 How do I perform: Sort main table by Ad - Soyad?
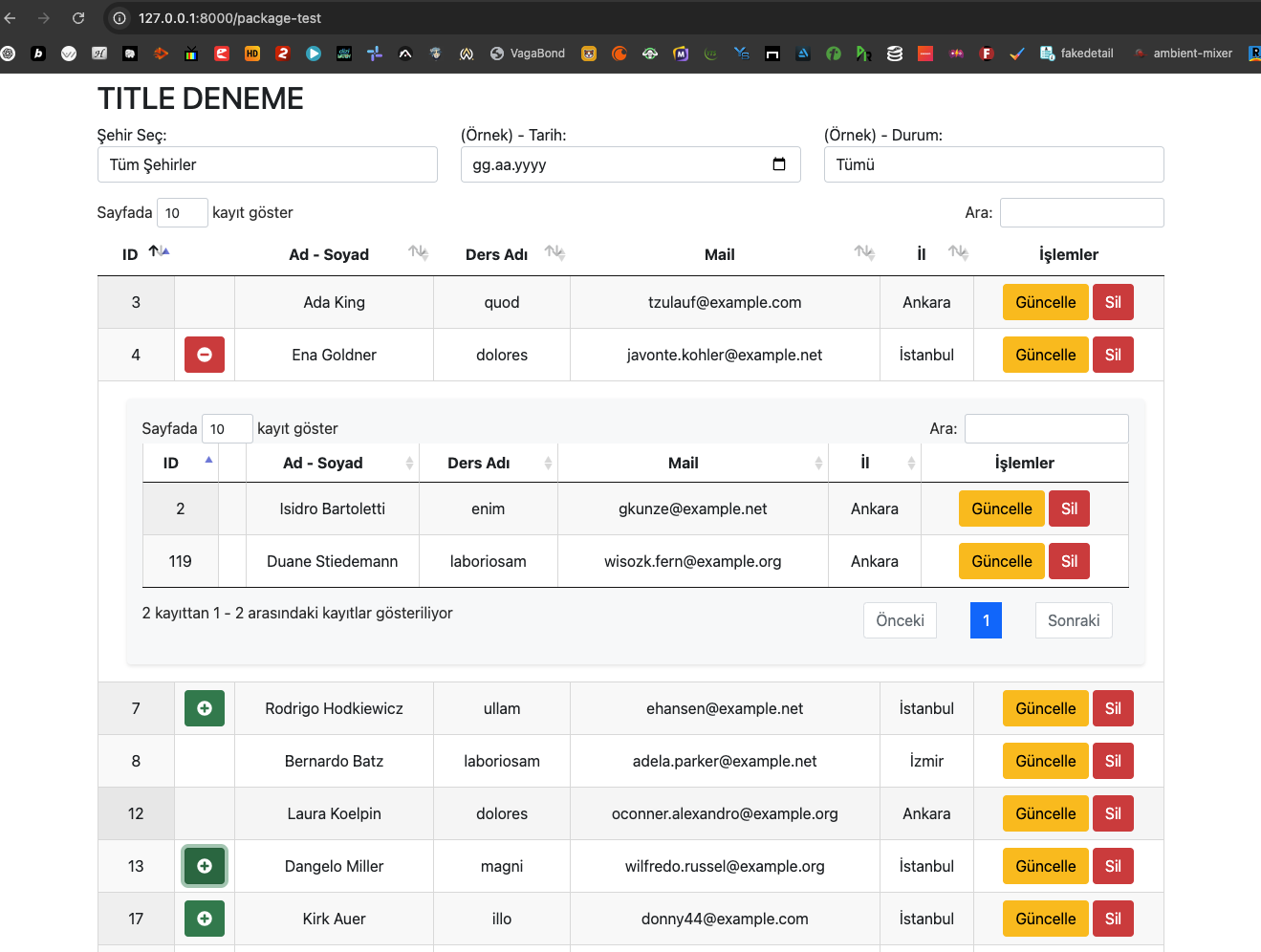[329, 254]
